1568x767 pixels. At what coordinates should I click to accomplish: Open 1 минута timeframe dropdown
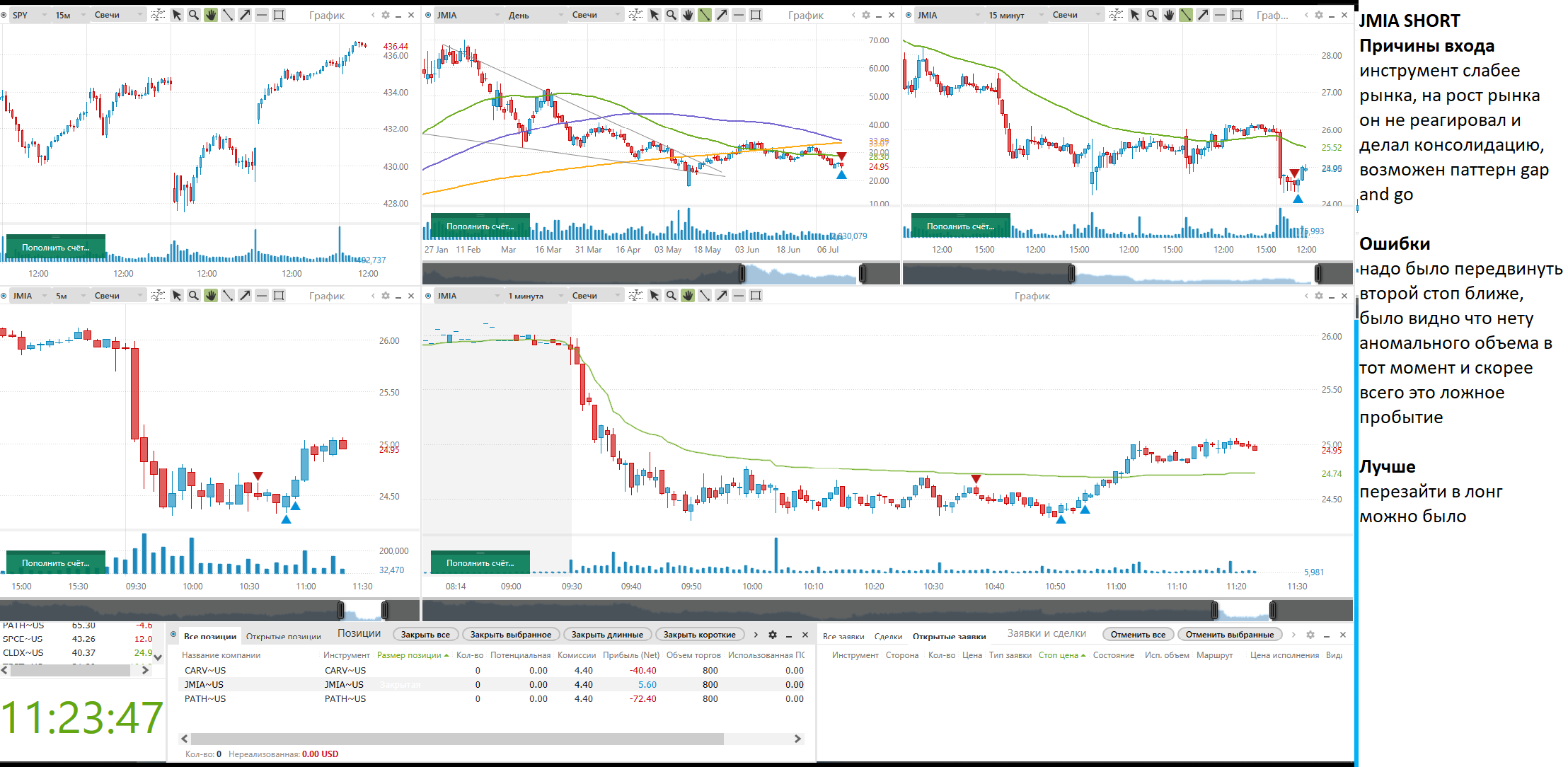[x=536, y=296]
